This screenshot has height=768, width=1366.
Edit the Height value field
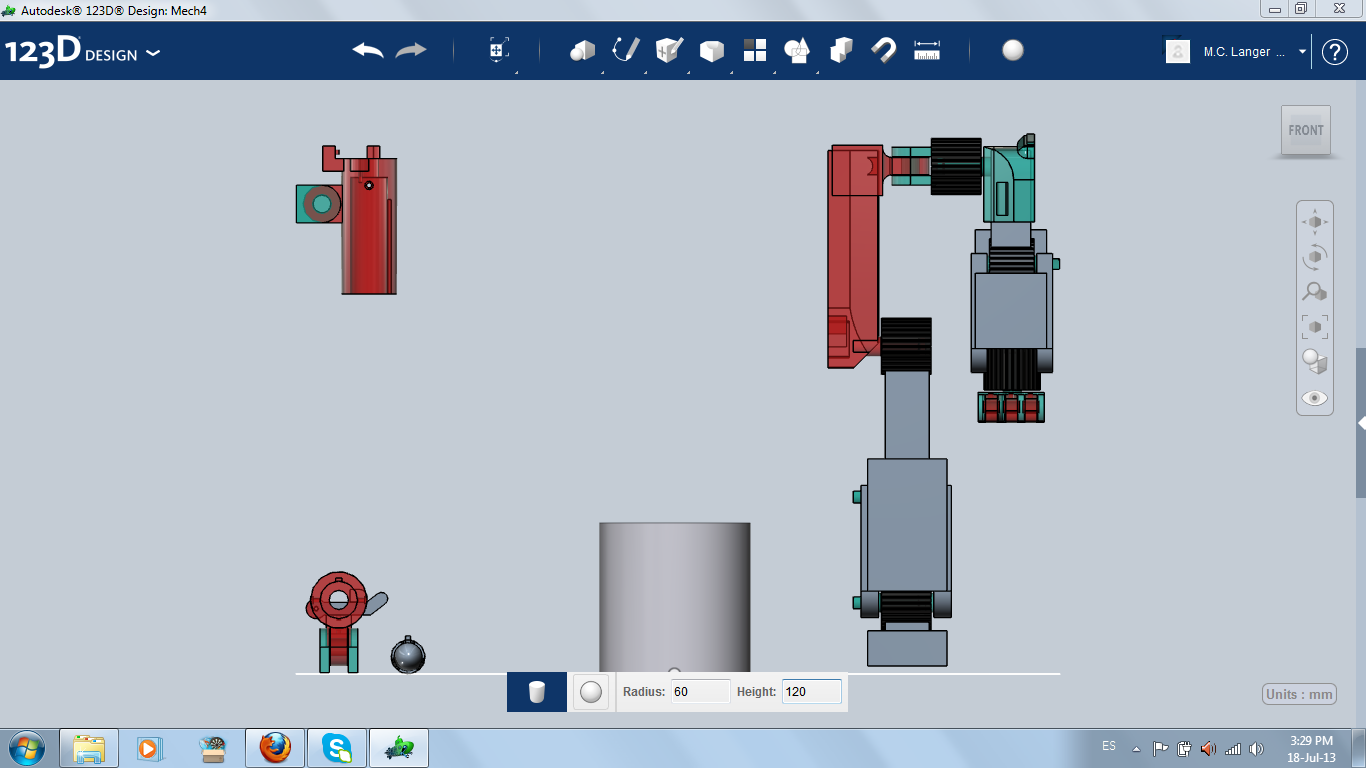point(811,691)
